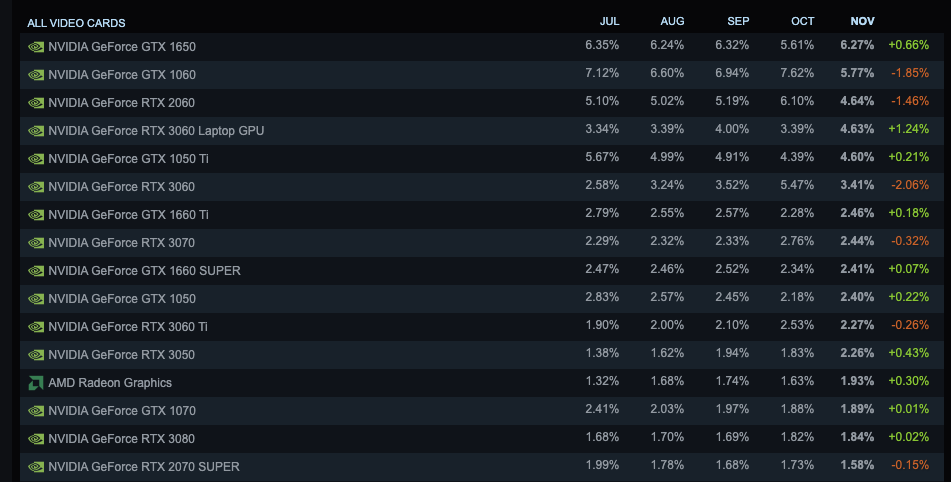The image size is (951, 482).
Task: Click NVIDIA icon next to GTX 1050 Ti
Action: click(x=36, y=158)
